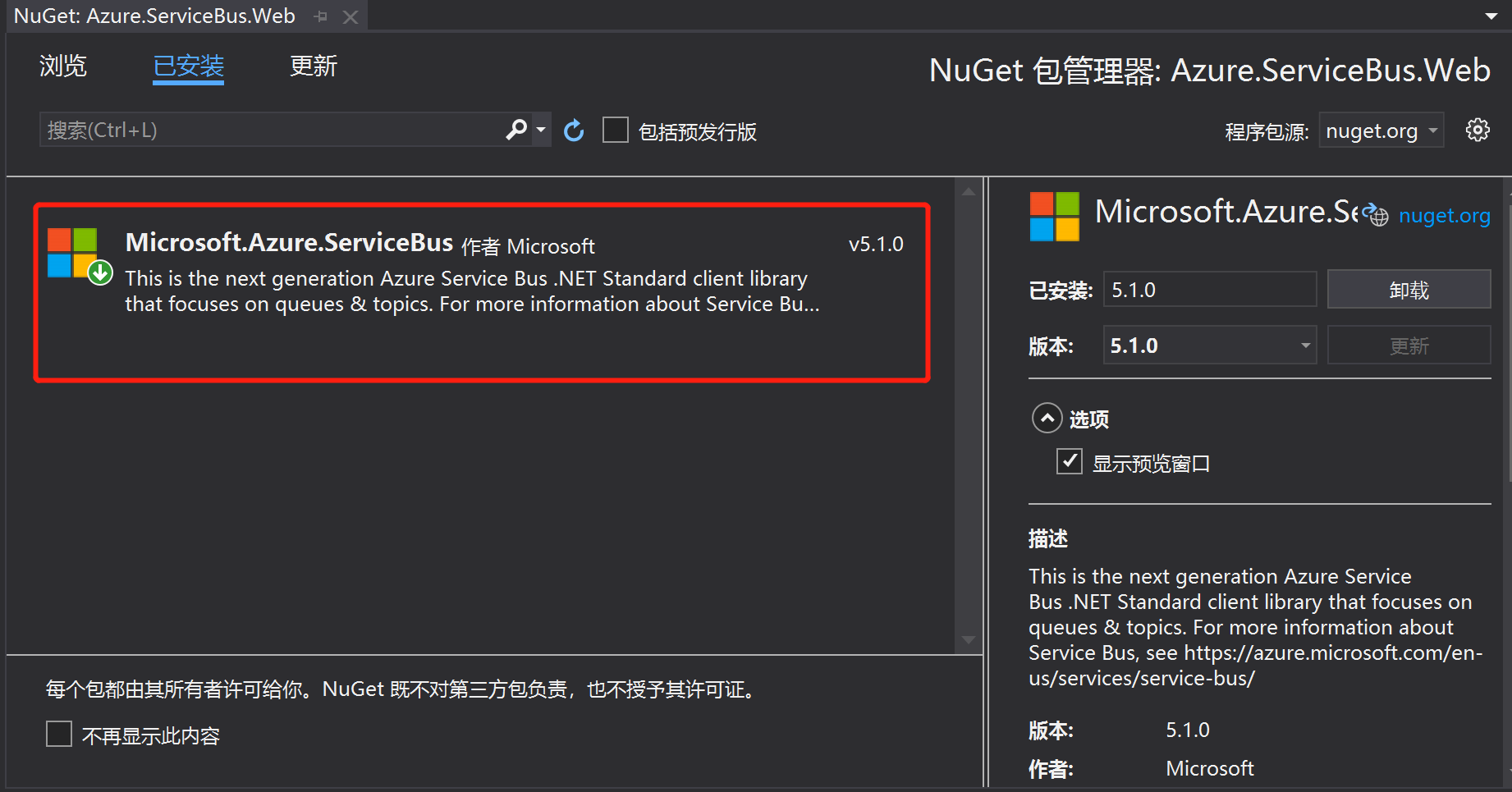Click 卸载 button
1512x792 pixels.
tap(1409, 290)
